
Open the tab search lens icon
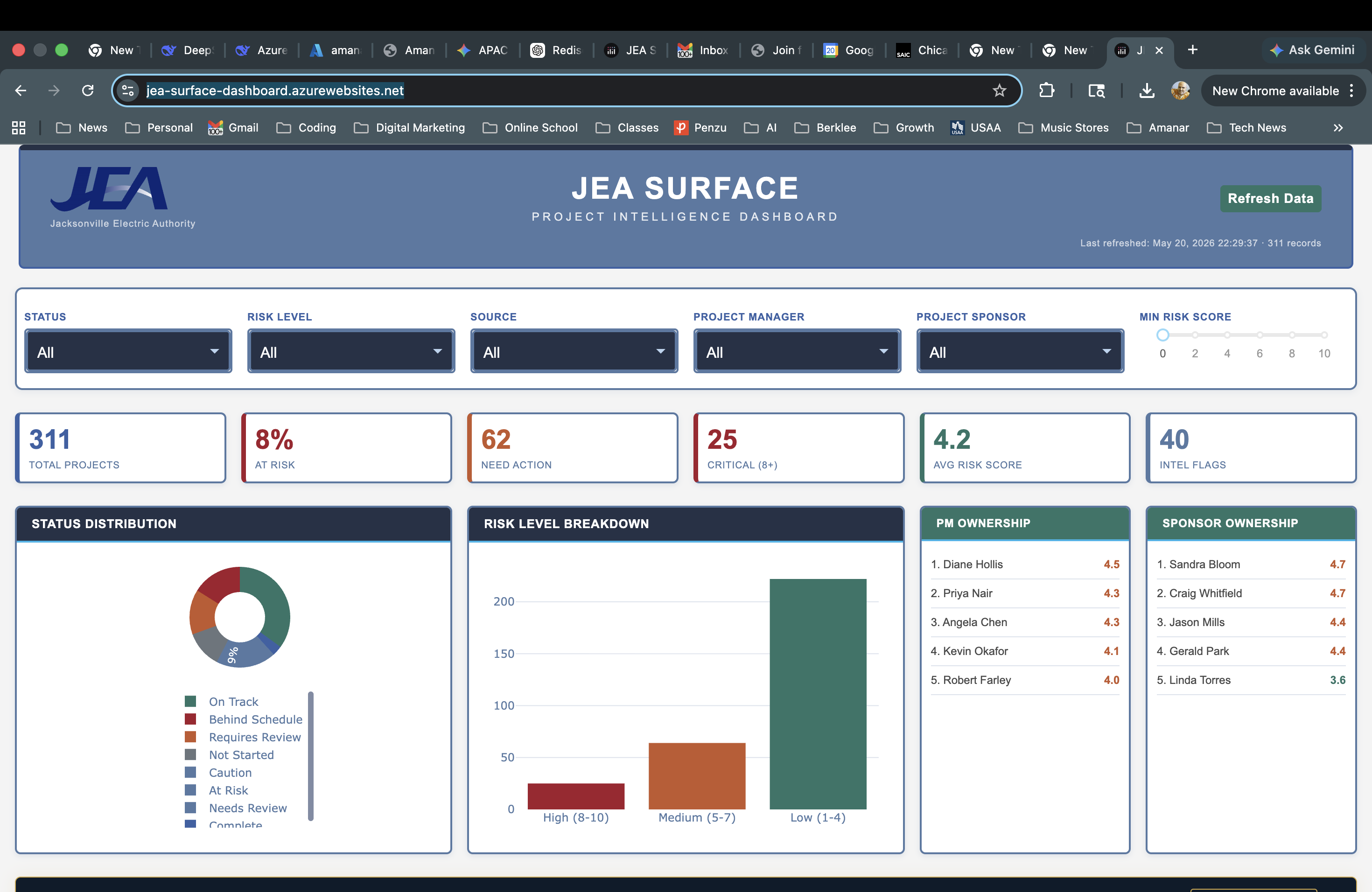coord(1096,91)
